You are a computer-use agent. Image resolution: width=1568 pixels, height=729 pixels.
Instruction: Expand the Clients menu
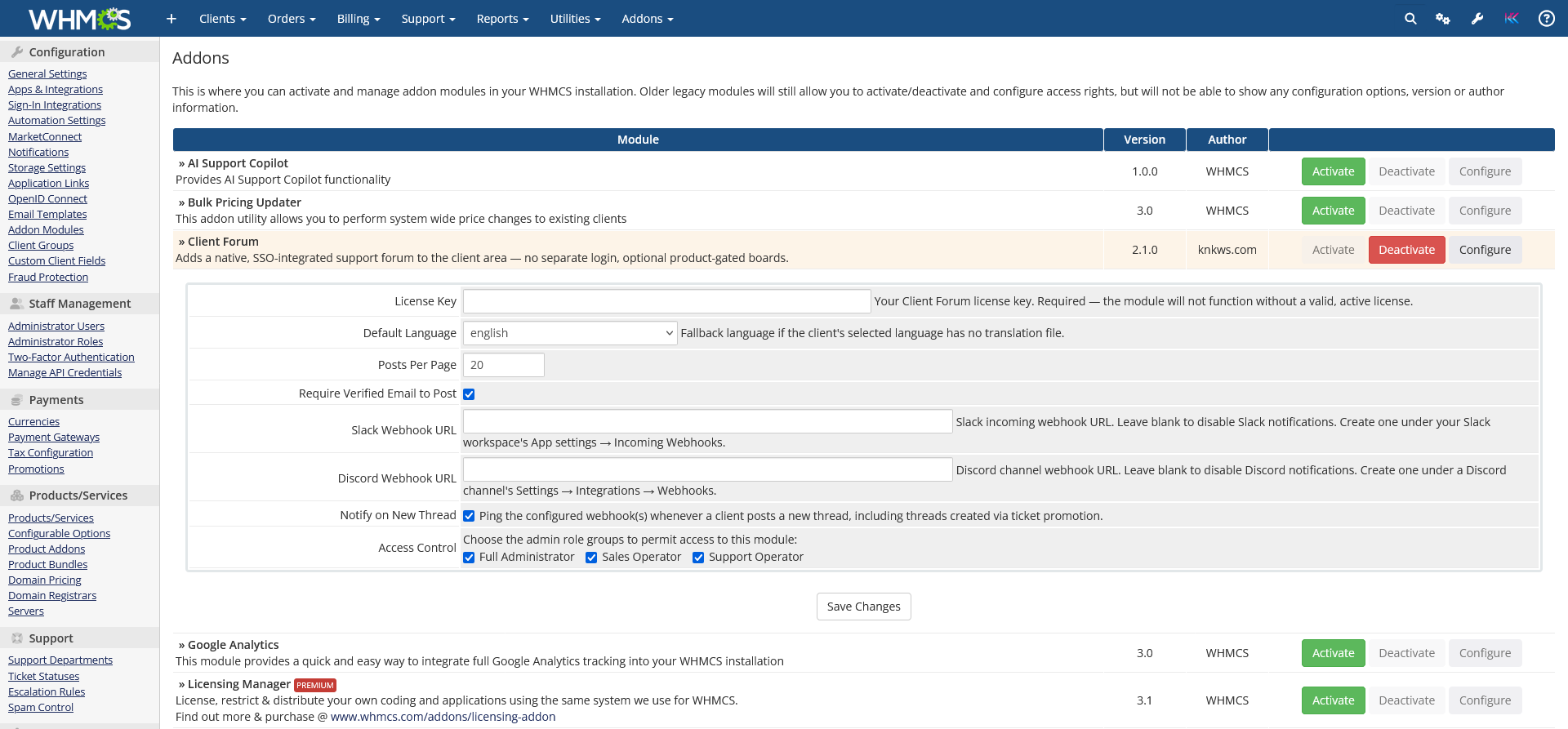pos(222,19)
